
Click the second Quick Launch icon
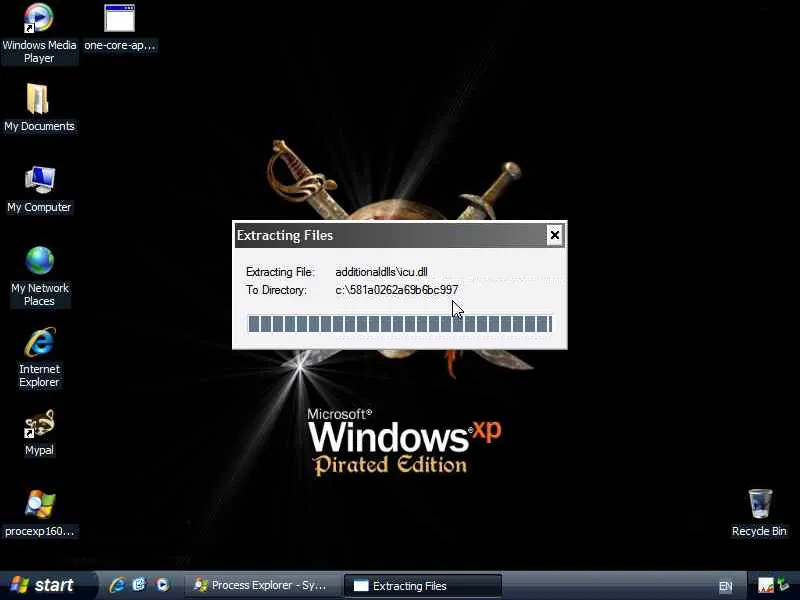139,585
